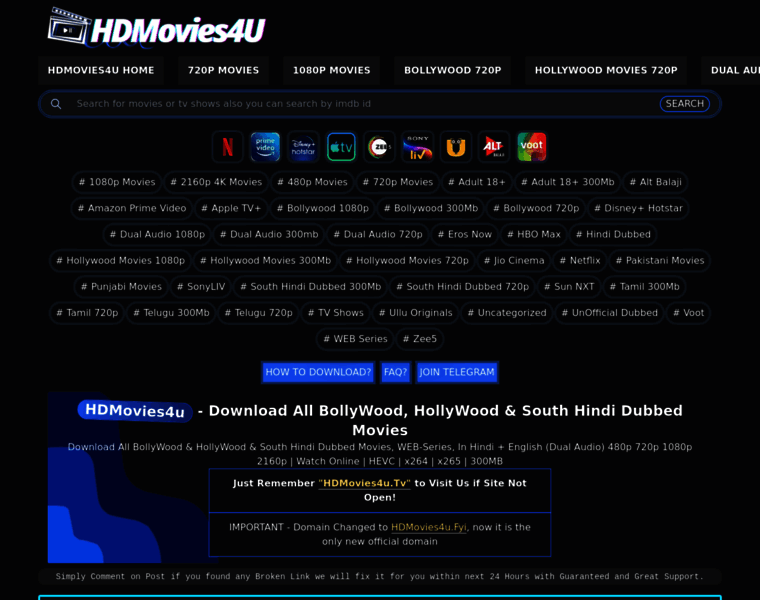Open the # Bollywood 720p tag
Image resolution: width=760 pixels, height=600 pixels.
pos(536,208)
